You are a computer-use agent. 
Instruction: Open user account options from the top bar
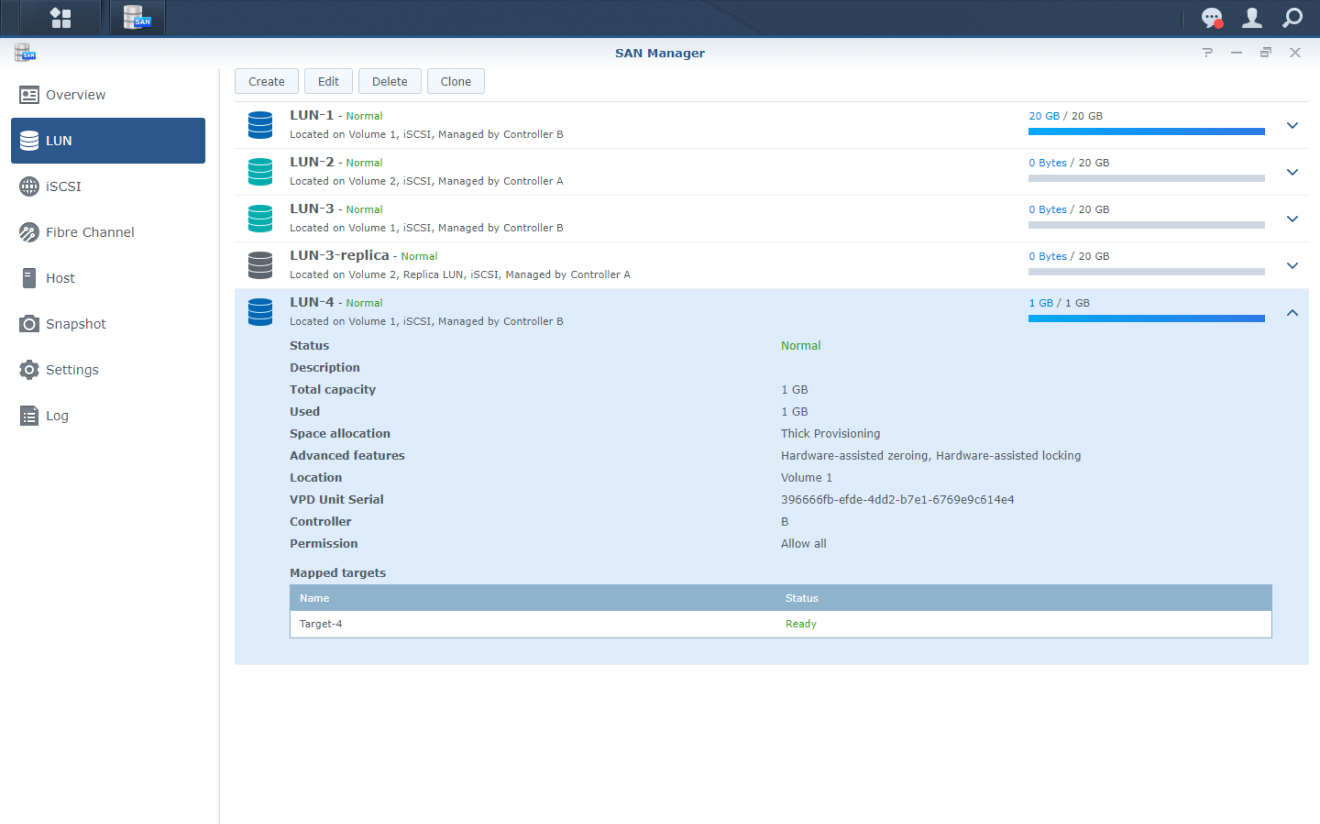1253,17
